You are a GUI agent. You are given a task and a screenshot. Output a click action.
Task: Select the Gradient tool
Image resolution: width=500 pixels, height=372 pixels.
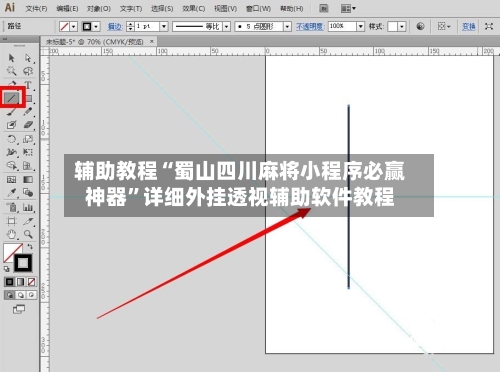pyautogui.click(x=28, y=180)
